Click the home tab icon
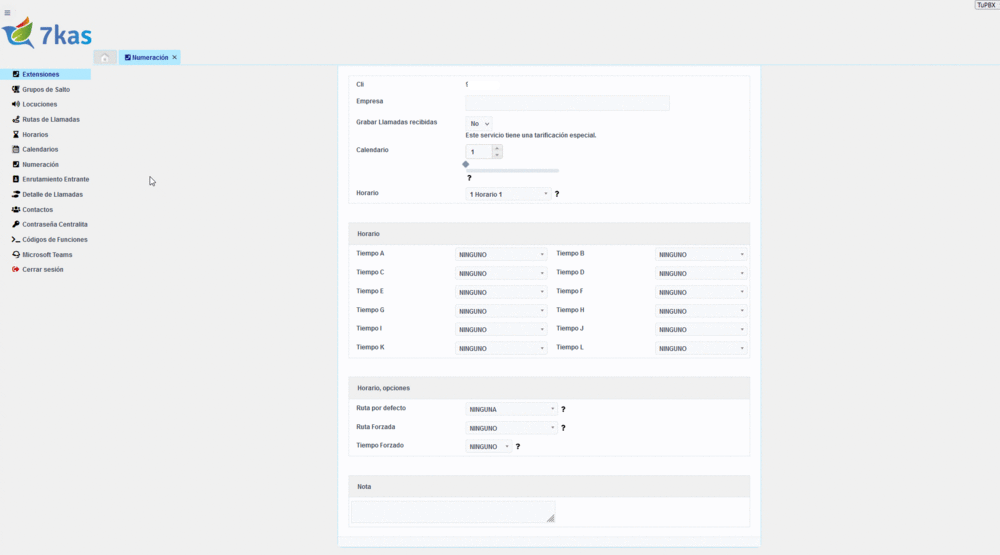Screen dimensions: 1000x555 105,58
